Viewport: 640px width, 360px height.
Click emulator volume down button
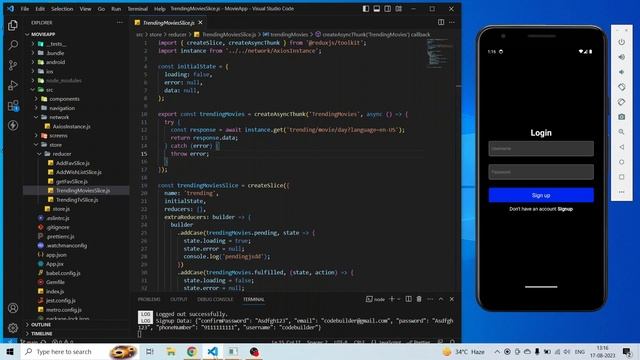point(621,72)
